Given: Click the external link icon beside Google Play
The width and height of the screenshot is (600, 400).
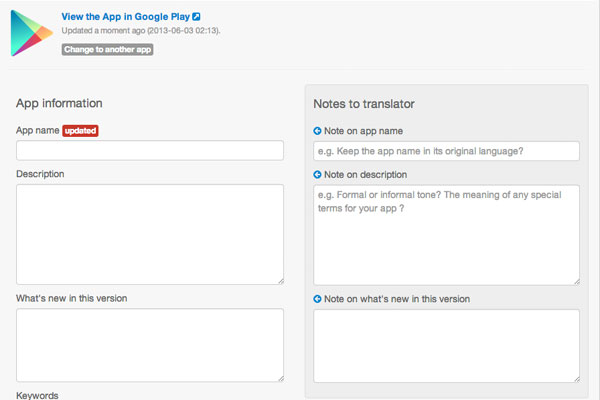Looking at the screenshot, I should [x=196, y=16].
